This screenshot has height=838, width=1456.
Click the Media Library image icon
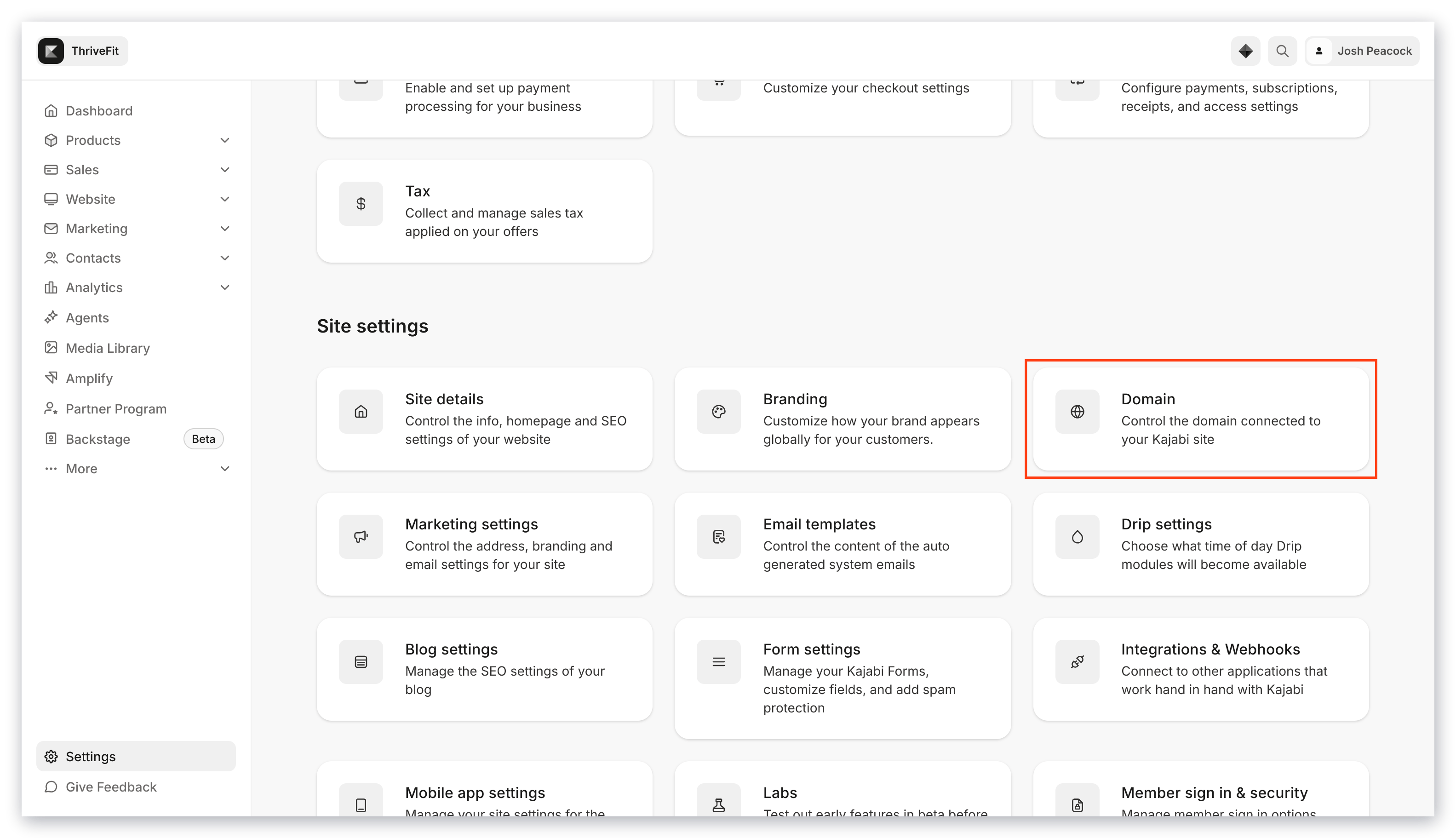(51, 348)
